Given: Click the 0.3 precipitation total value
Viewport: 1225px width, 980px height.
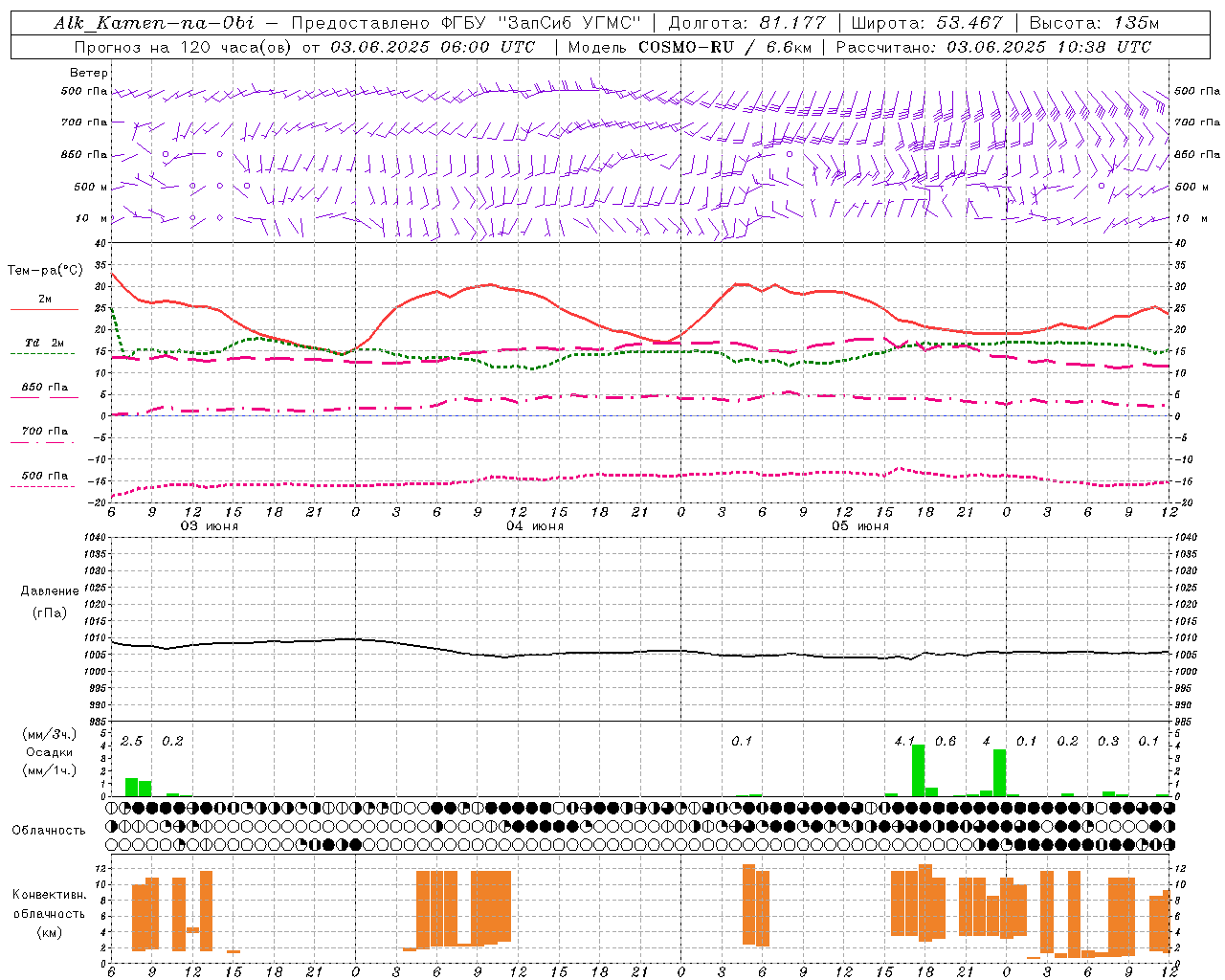Looking at the screenshot, I should [x=1108, y=741].
